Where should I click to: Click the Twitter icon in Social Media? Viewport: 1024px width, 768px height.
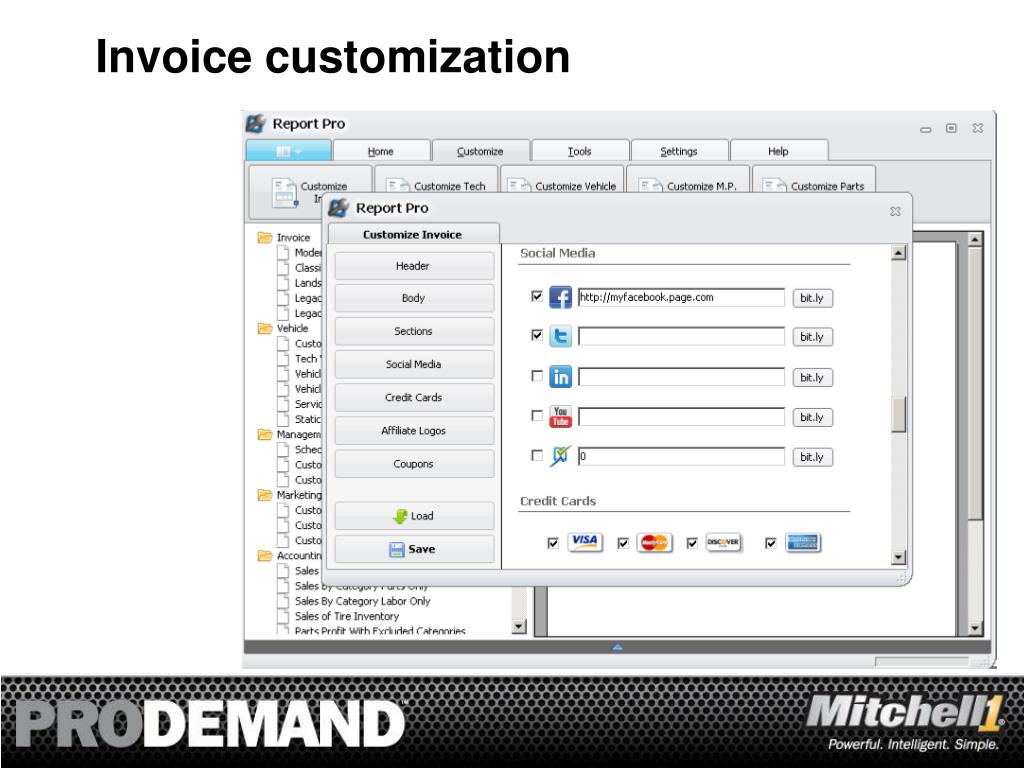(x=560, y=336)
